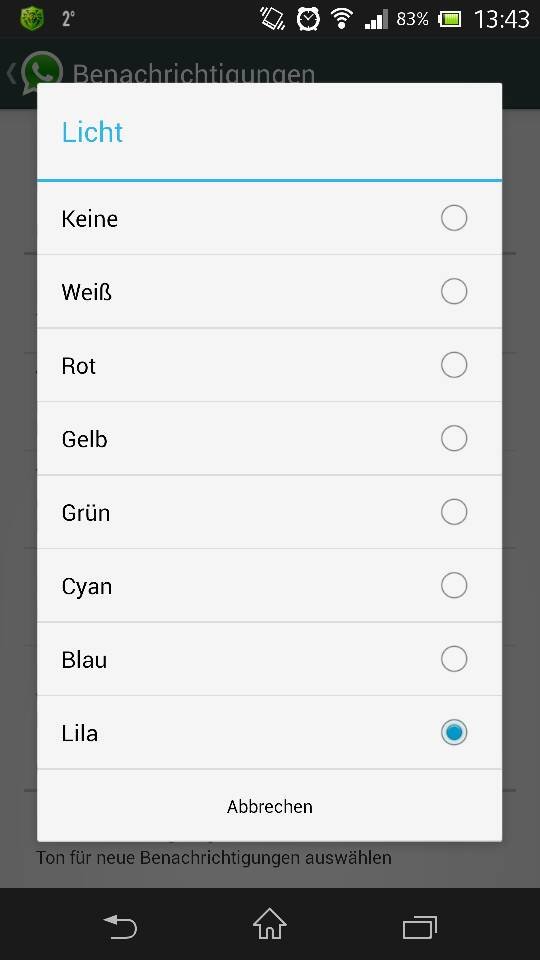Screen dimensions: 540x960
Task: Tap the green lion app notification icon
Action: coord(32,19)
